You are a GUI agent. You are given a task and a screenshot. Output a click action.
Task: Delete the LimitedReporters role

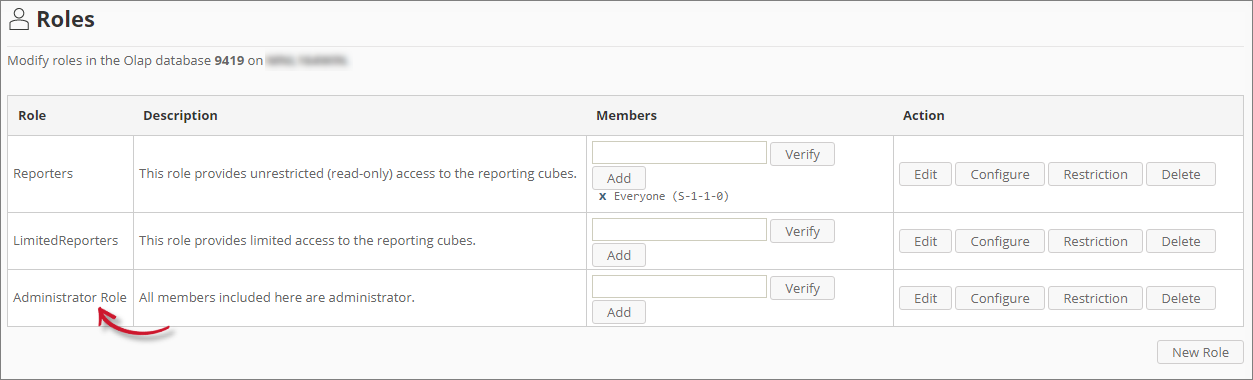tap(1181, 241)
